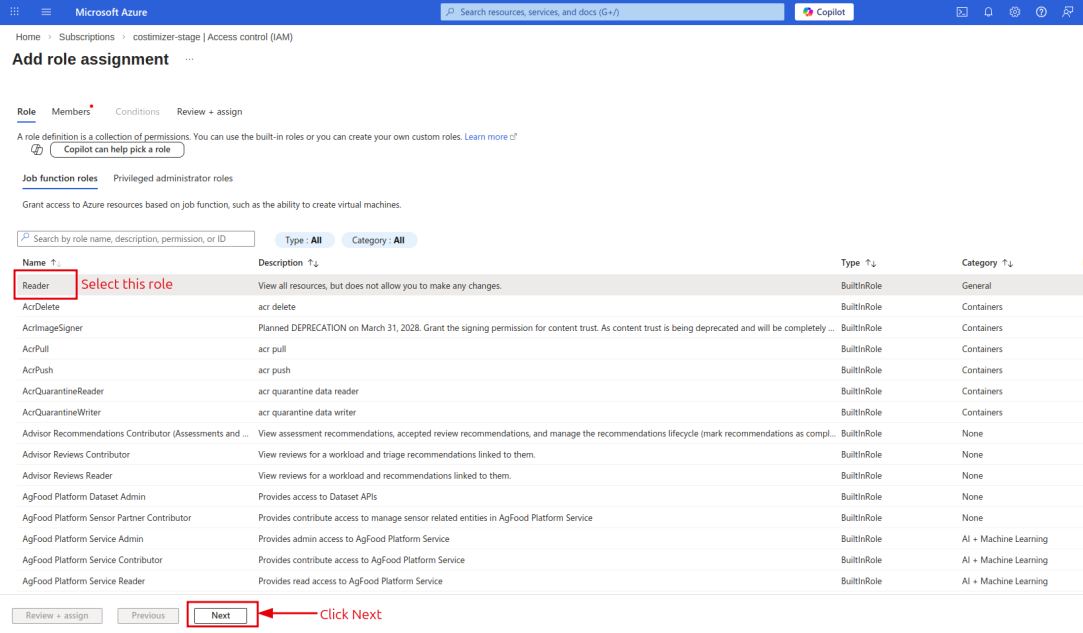Select Advisor Reviews Contributor role
Screen dimensions: 1083x633
tap(76, 454)
